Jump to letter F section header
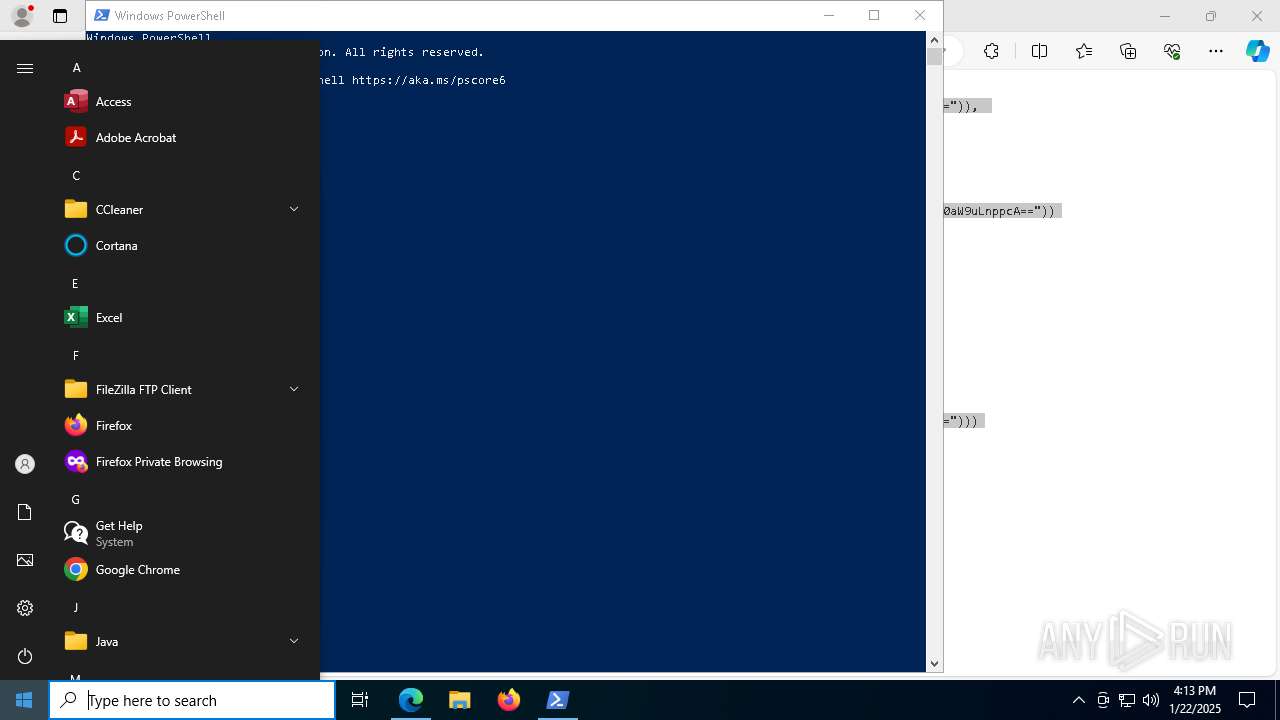 click(x=75, y=355)
